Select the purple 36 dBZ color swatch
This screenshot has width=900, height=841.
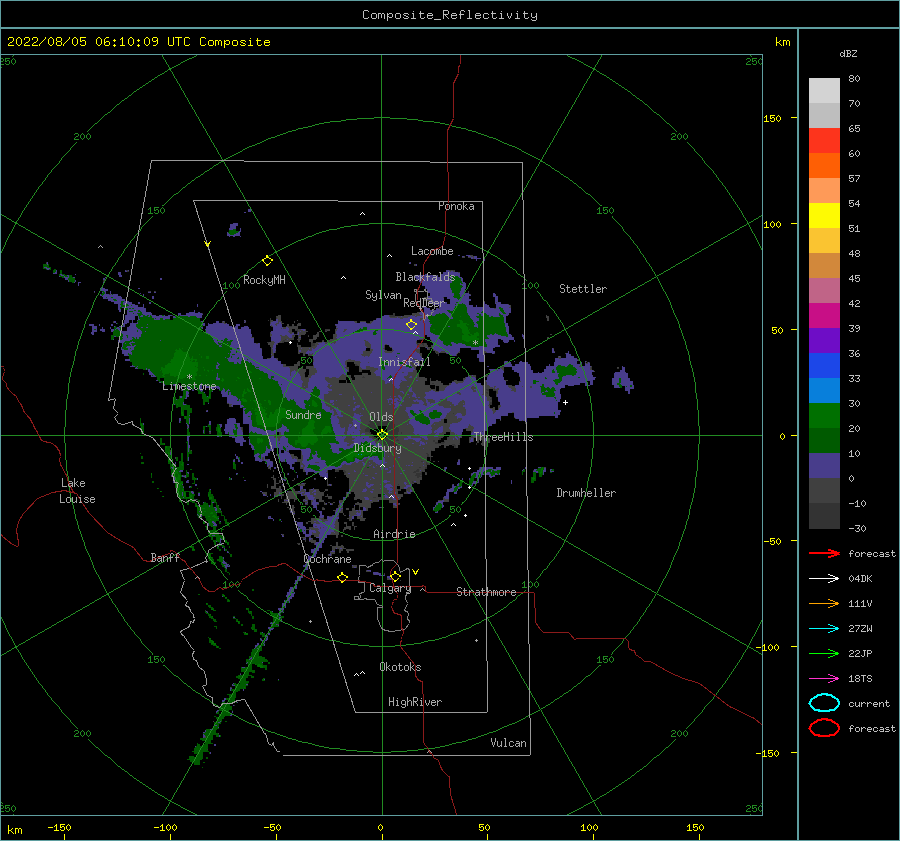(x=824, y=340)
